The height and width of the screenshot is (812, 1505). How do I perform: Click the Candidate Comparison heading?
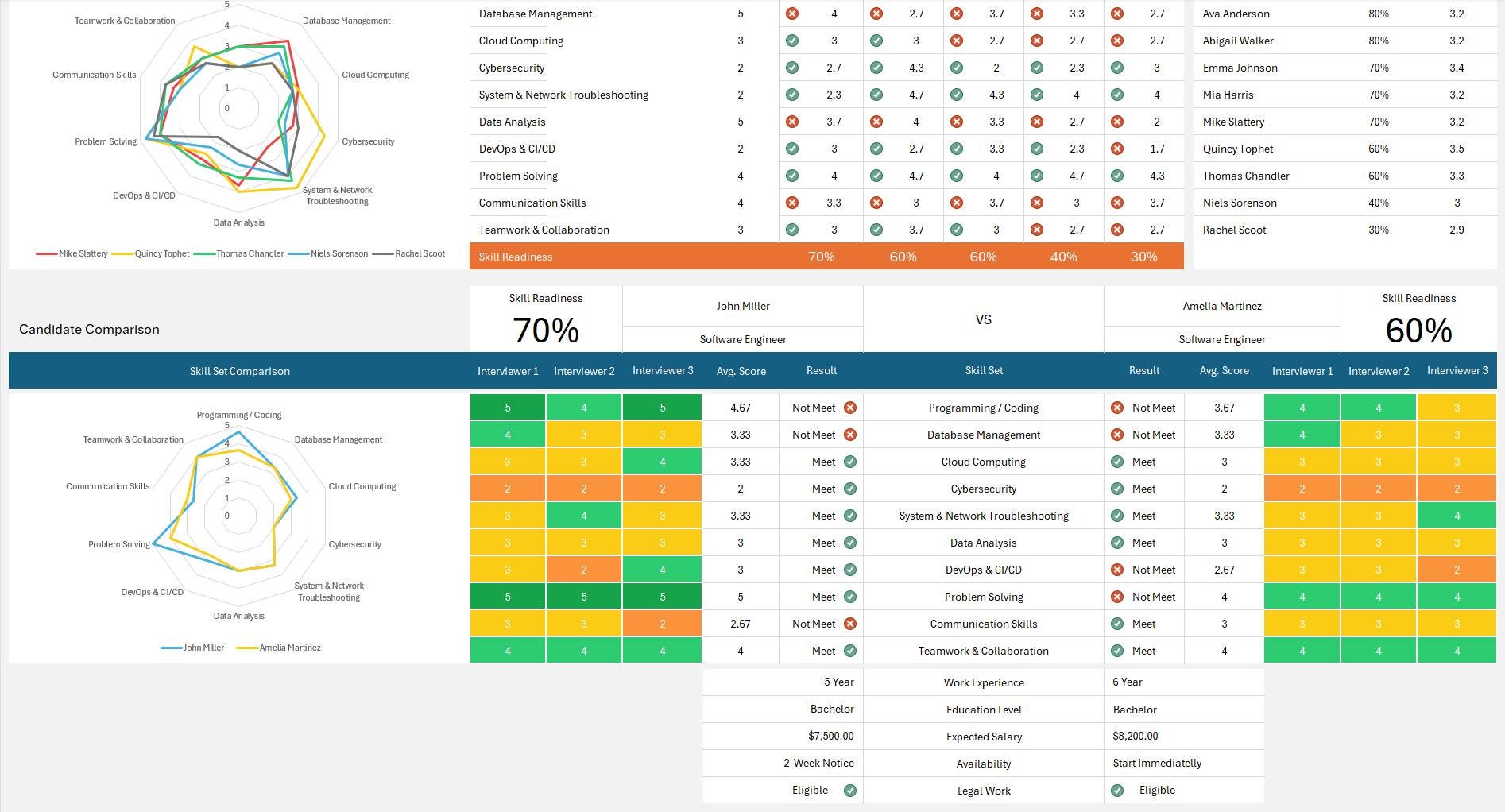tap(89, 329)
